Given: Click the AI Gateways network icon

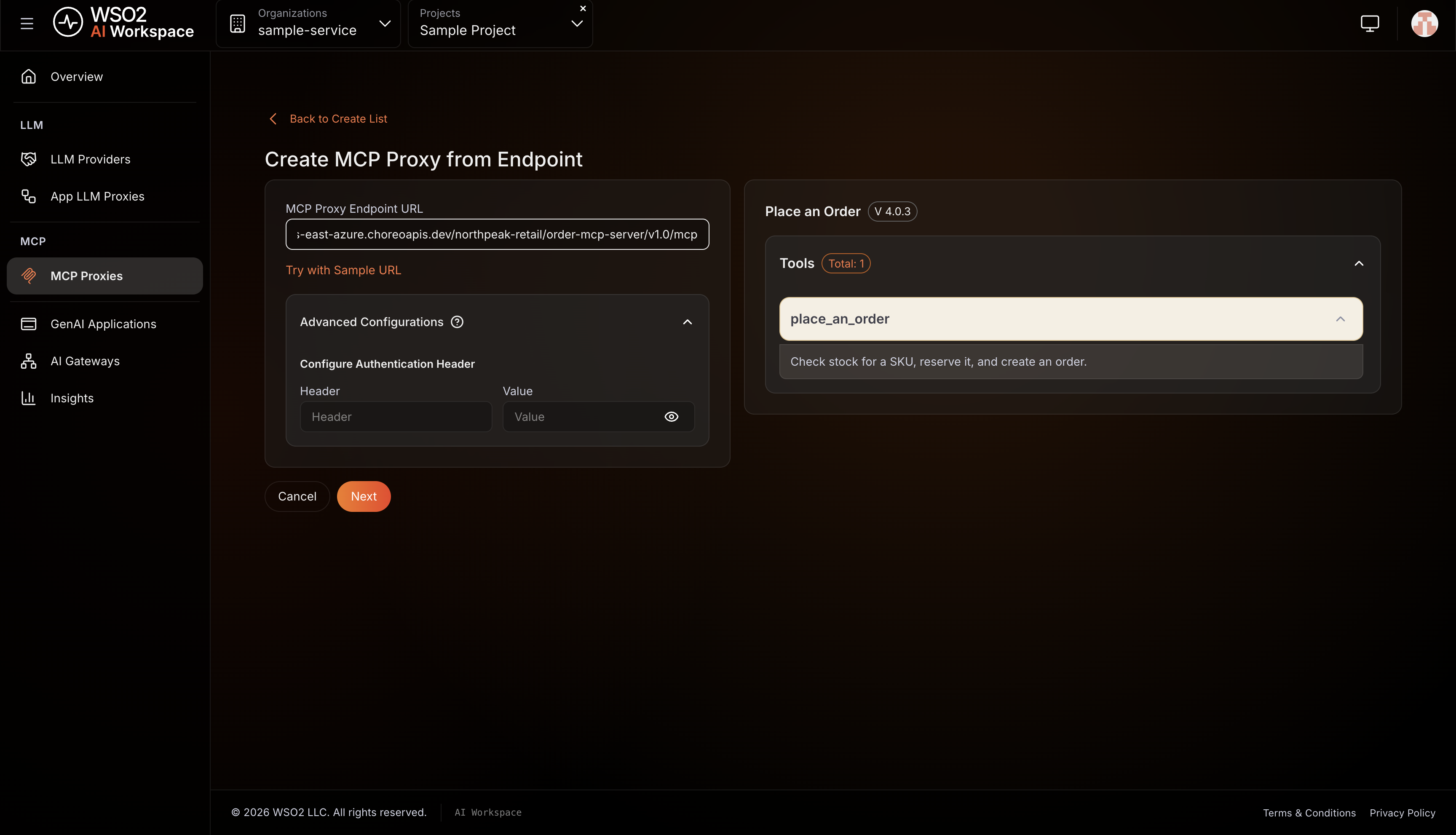Looking at the screenshot, I should [29, 361].
